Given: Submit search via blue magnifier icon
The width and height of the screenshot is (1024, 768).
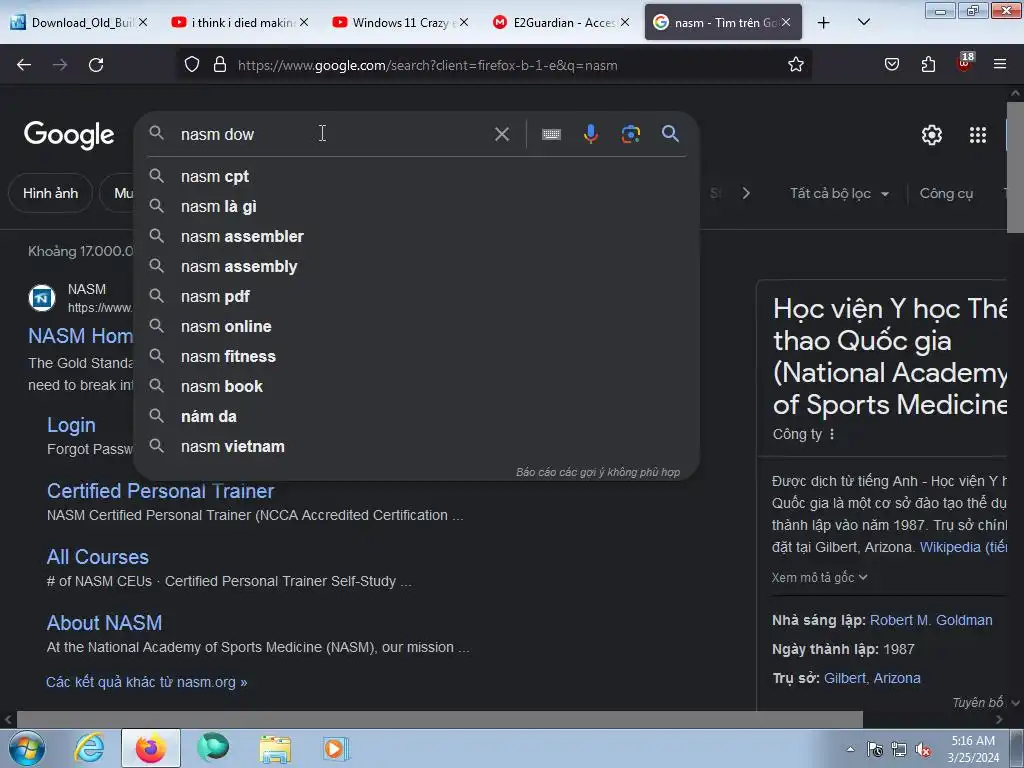Looking at the screenshot, I should click(x=670, y=134).
